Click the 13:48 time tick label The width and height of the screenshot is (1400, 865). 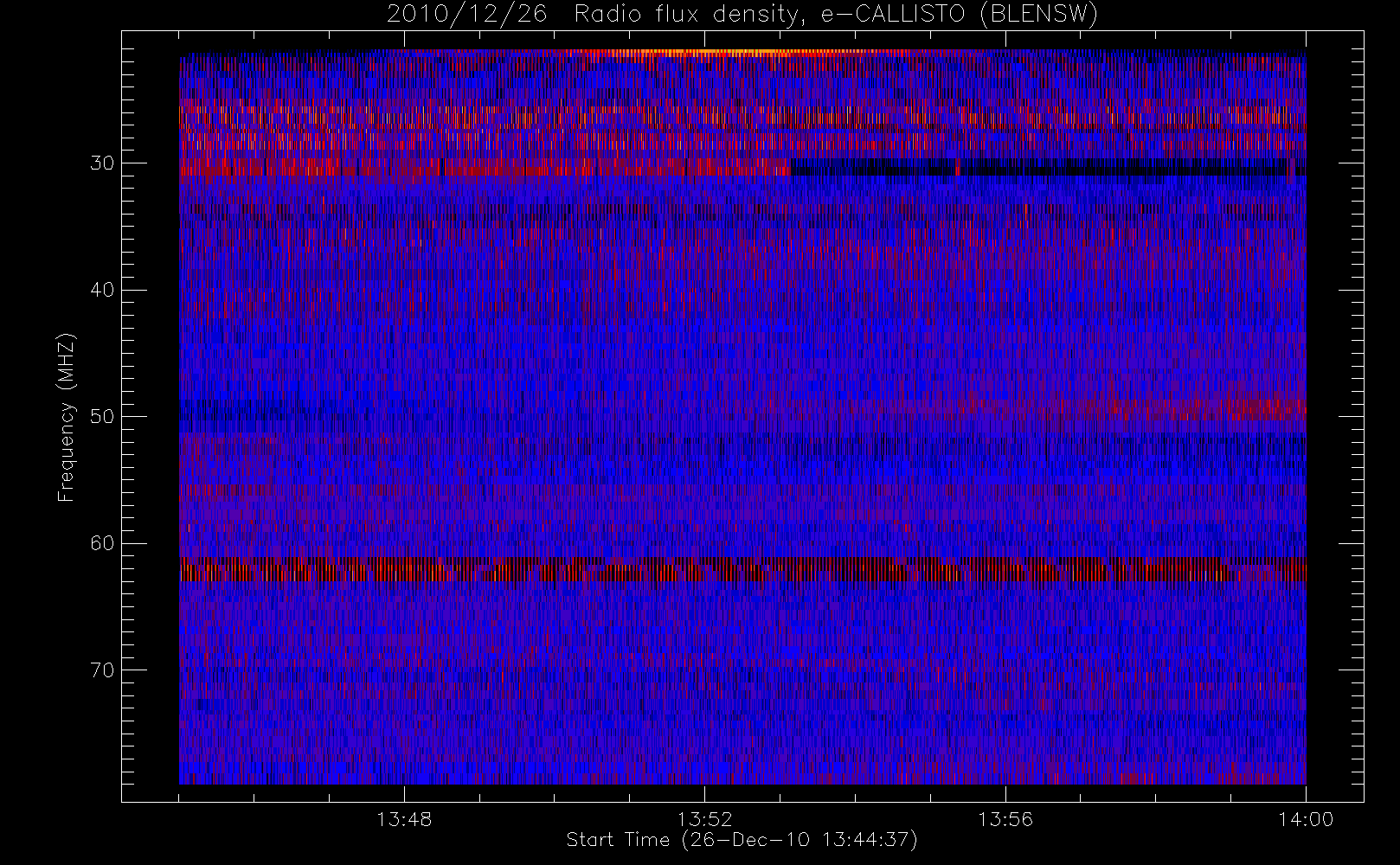404,819
